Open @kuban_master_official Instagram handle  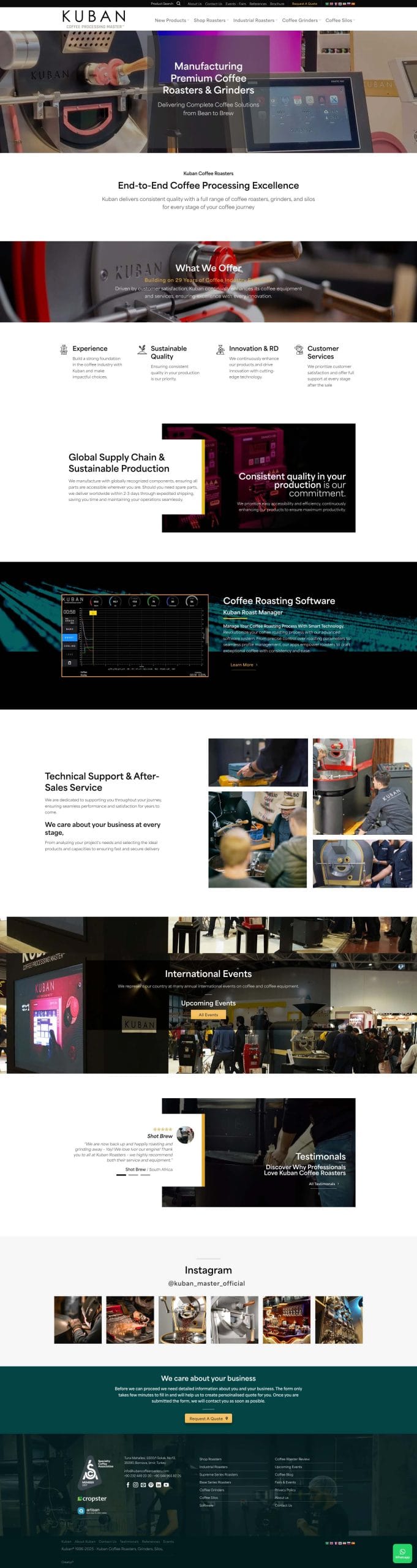click(x=206, y=1283)
